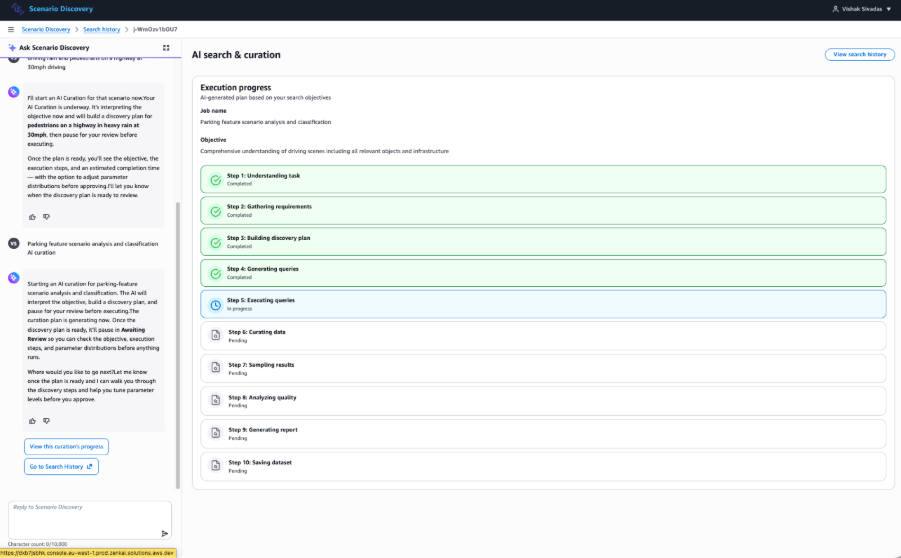Screen dimensions: 901x558
Task: Select Step 3: Building discovery plan row
Action: click(x=543, y=241)
